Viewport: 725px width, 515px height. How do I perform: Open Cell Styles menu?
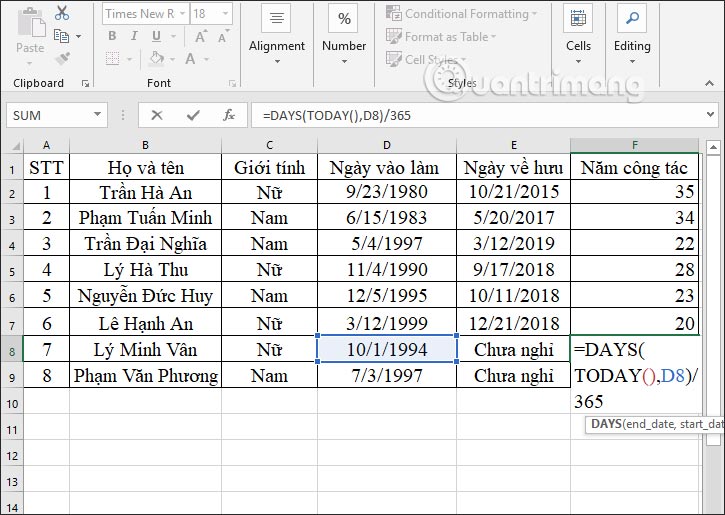tap(426, 59)
